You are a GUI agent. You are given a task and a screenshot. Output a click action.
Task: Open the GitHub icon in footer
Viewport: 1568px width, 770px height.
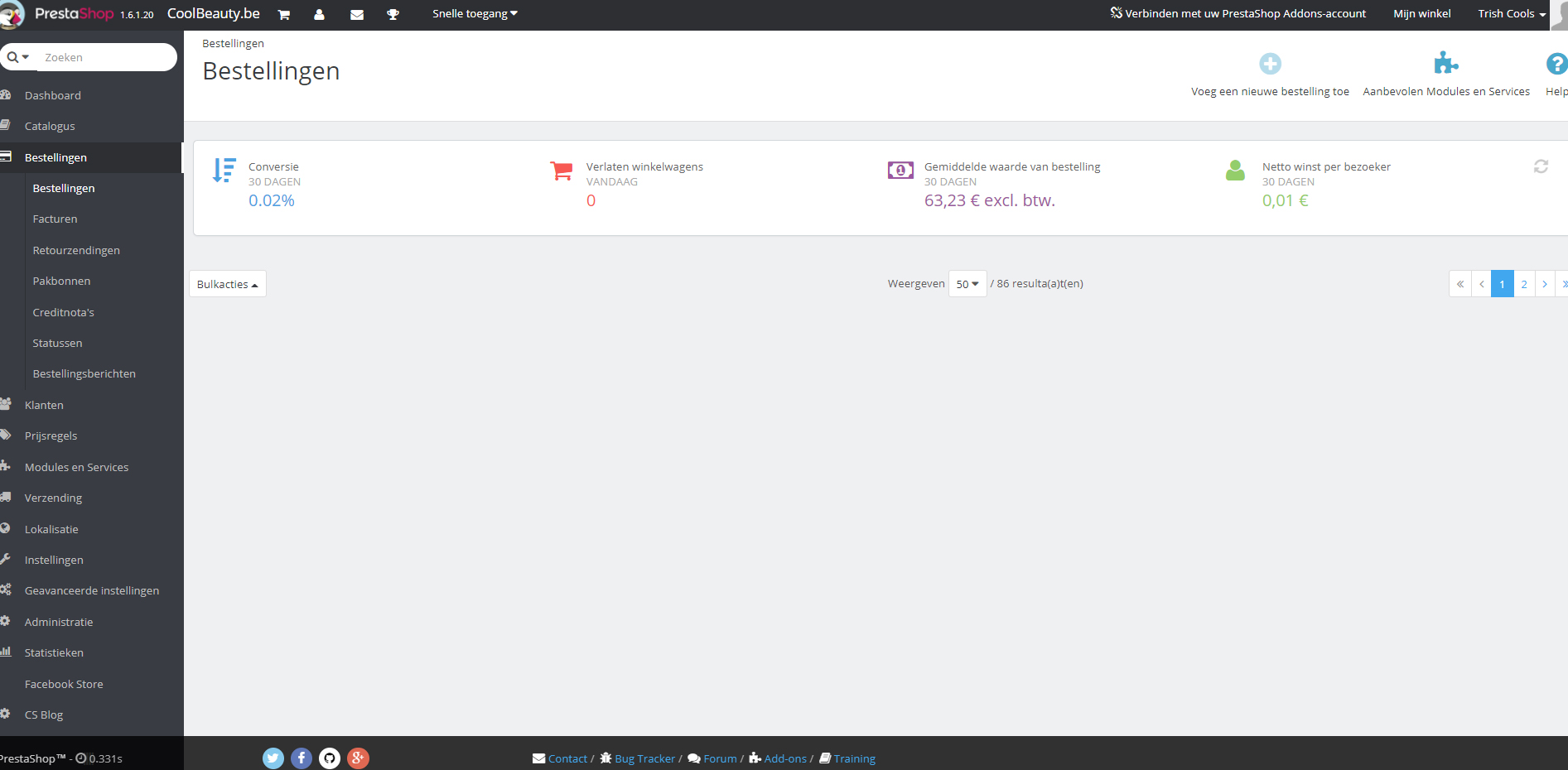pyautogui.click(x=330, y=758)
